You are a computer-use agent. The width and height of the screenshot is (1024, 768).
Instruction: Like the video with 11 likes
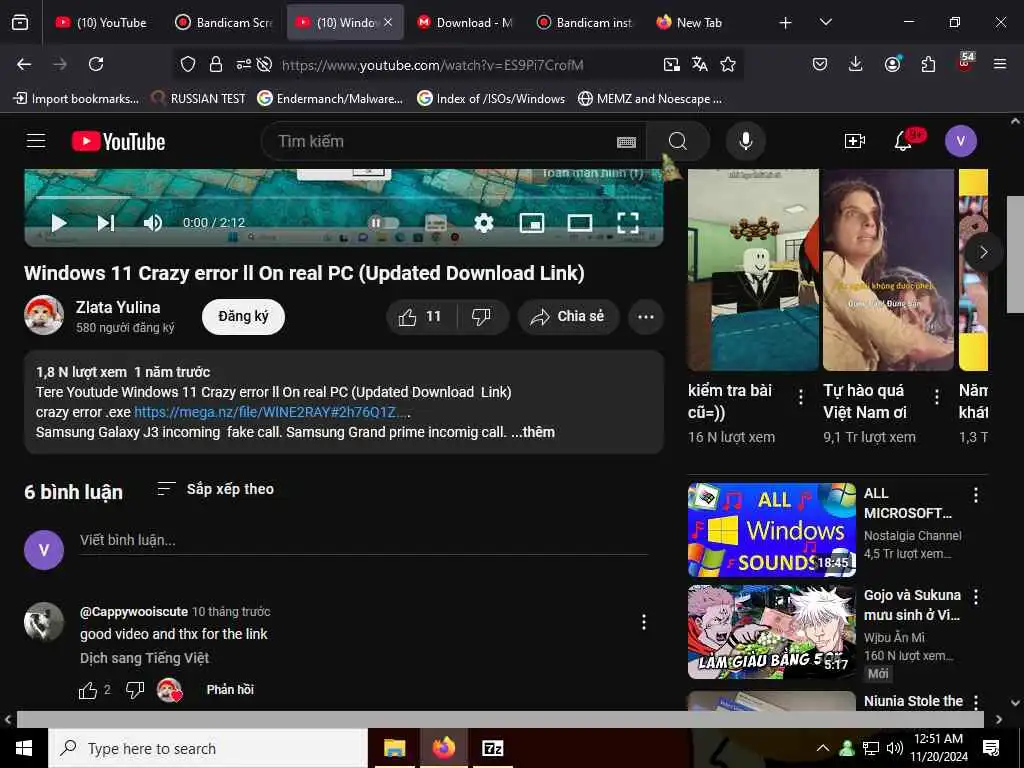point(421,317)
